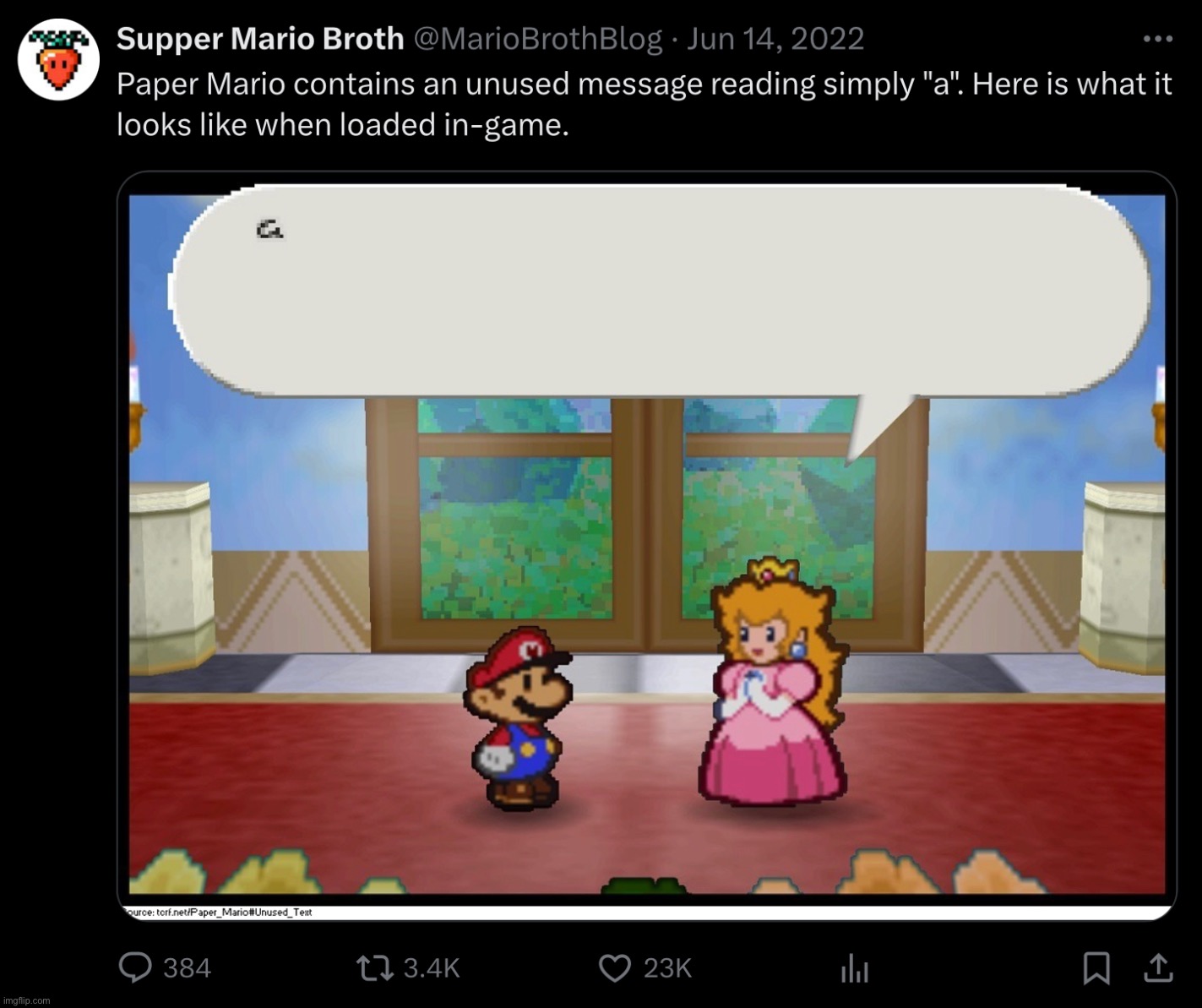Bookmark this post
Image resolution: width=1202 pixels, height=1008 pixels.
[1096, 968]
